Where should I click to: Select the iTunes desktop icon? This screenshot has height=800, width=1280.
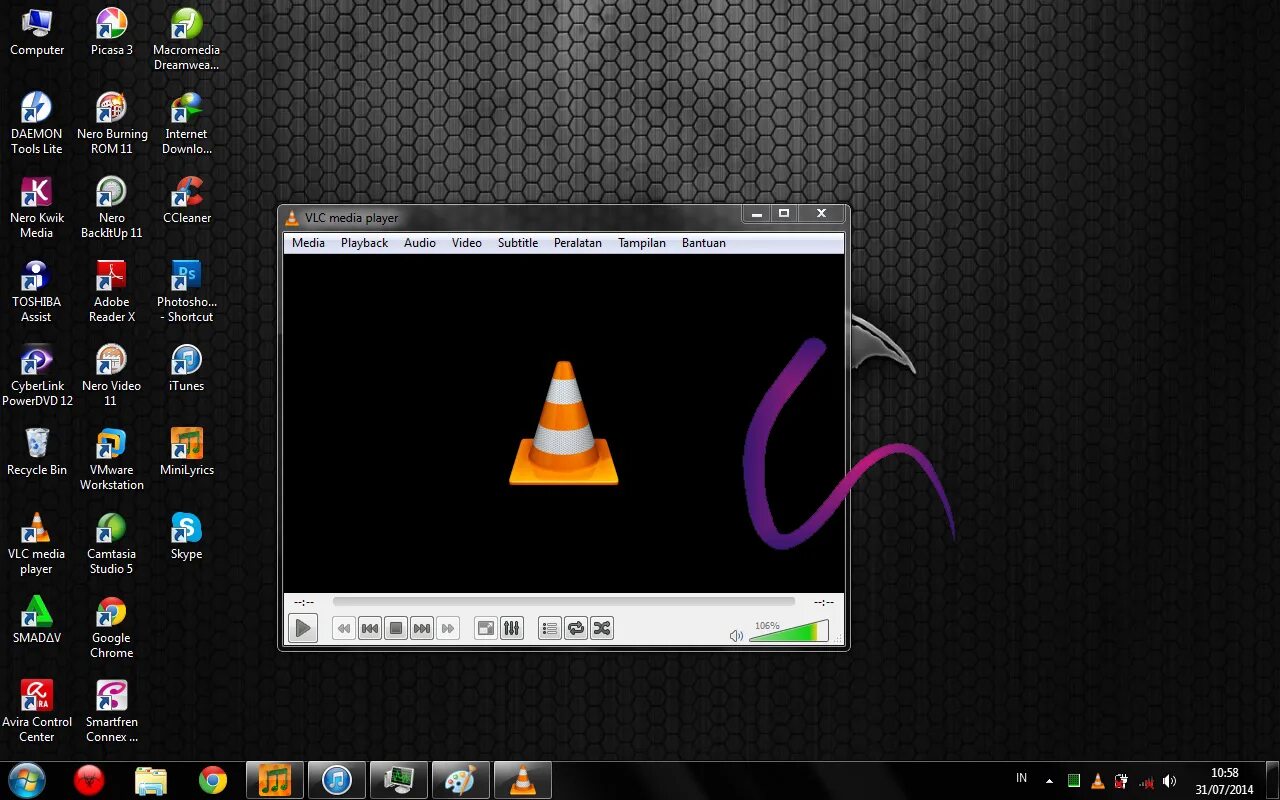[x=186, y=369]
